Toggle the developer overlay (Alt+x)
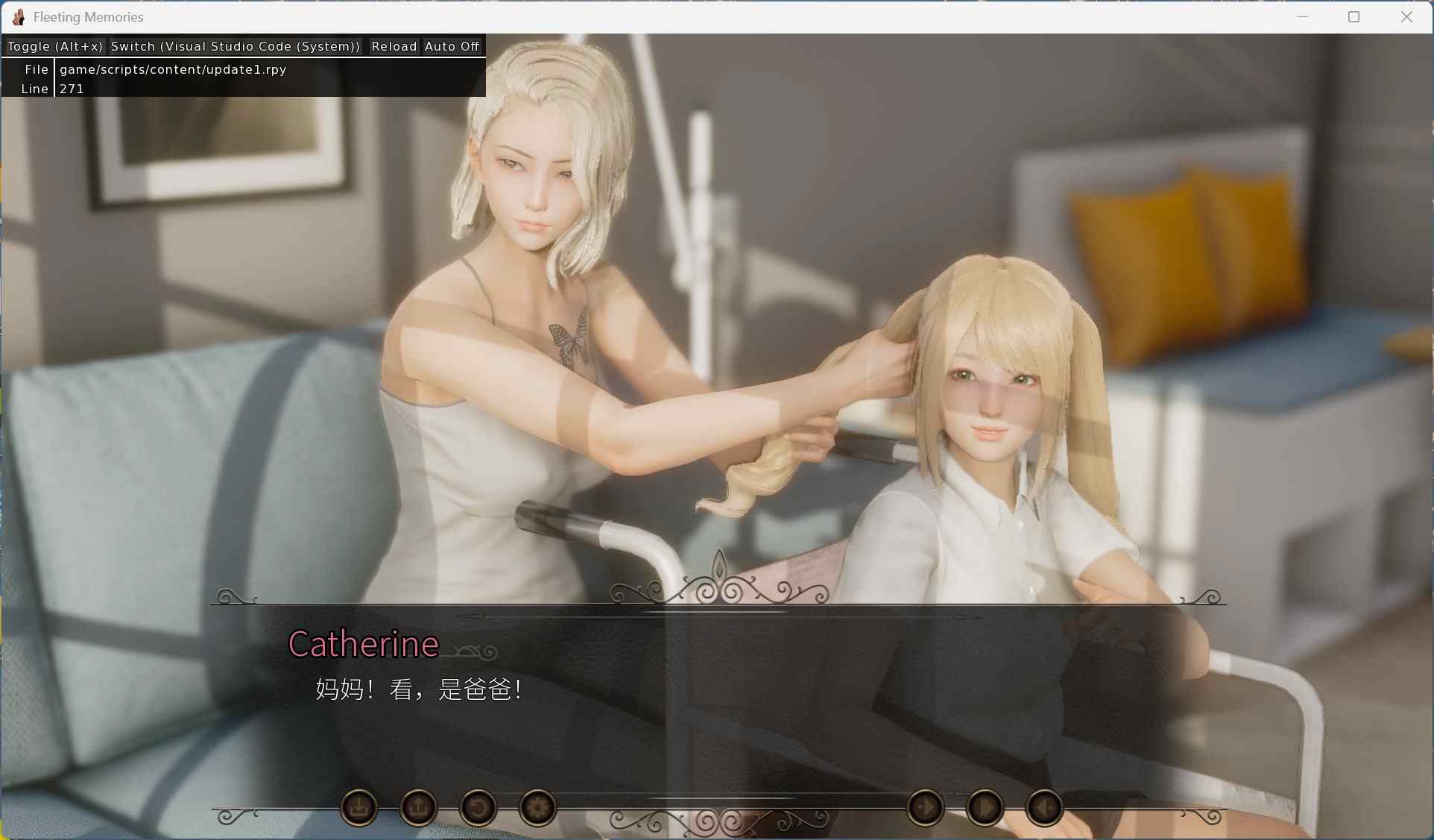The height and width of the screenshot is (840, 1434). click(x=54, y=46)
